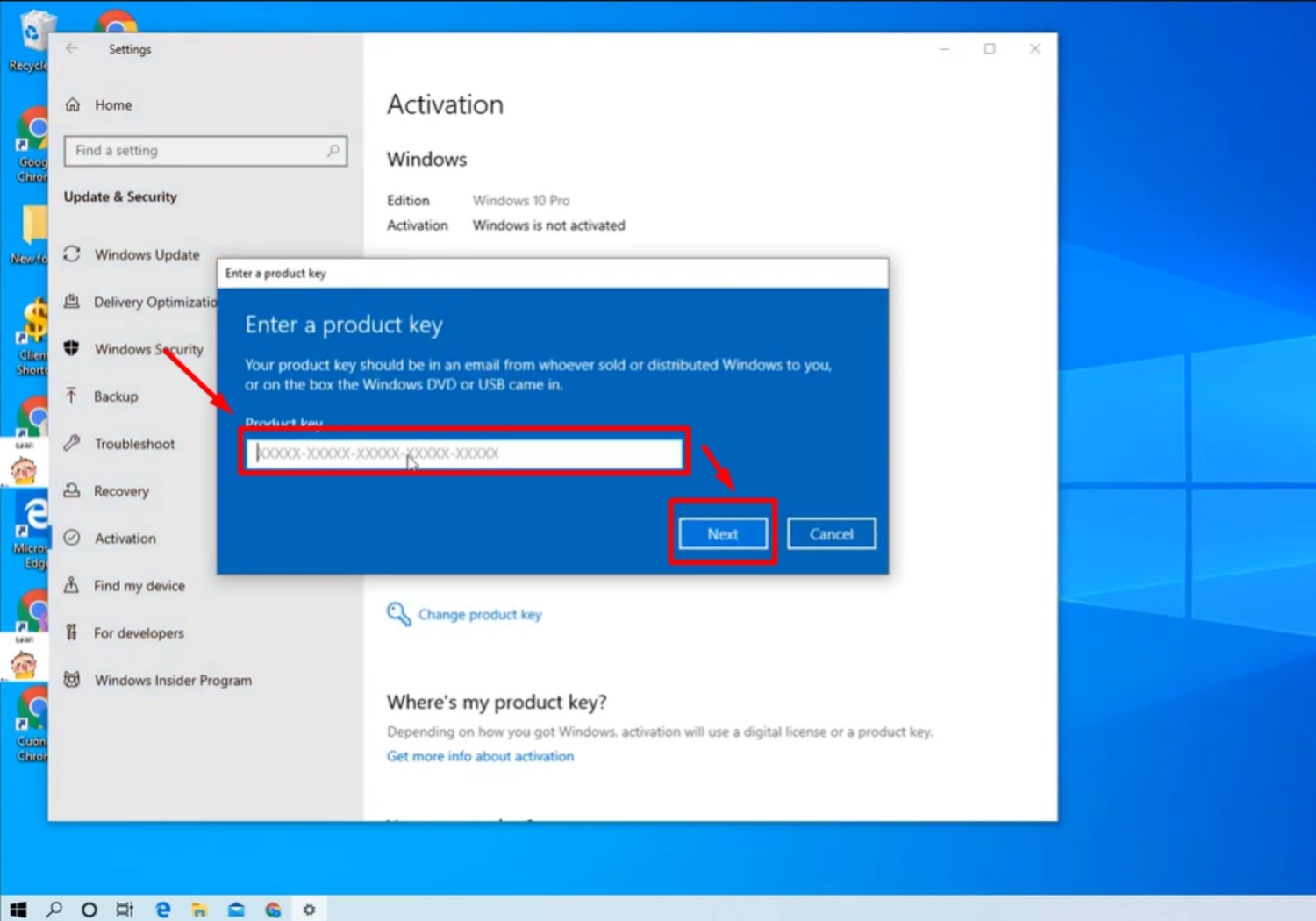Close the Settings window

1035,49
